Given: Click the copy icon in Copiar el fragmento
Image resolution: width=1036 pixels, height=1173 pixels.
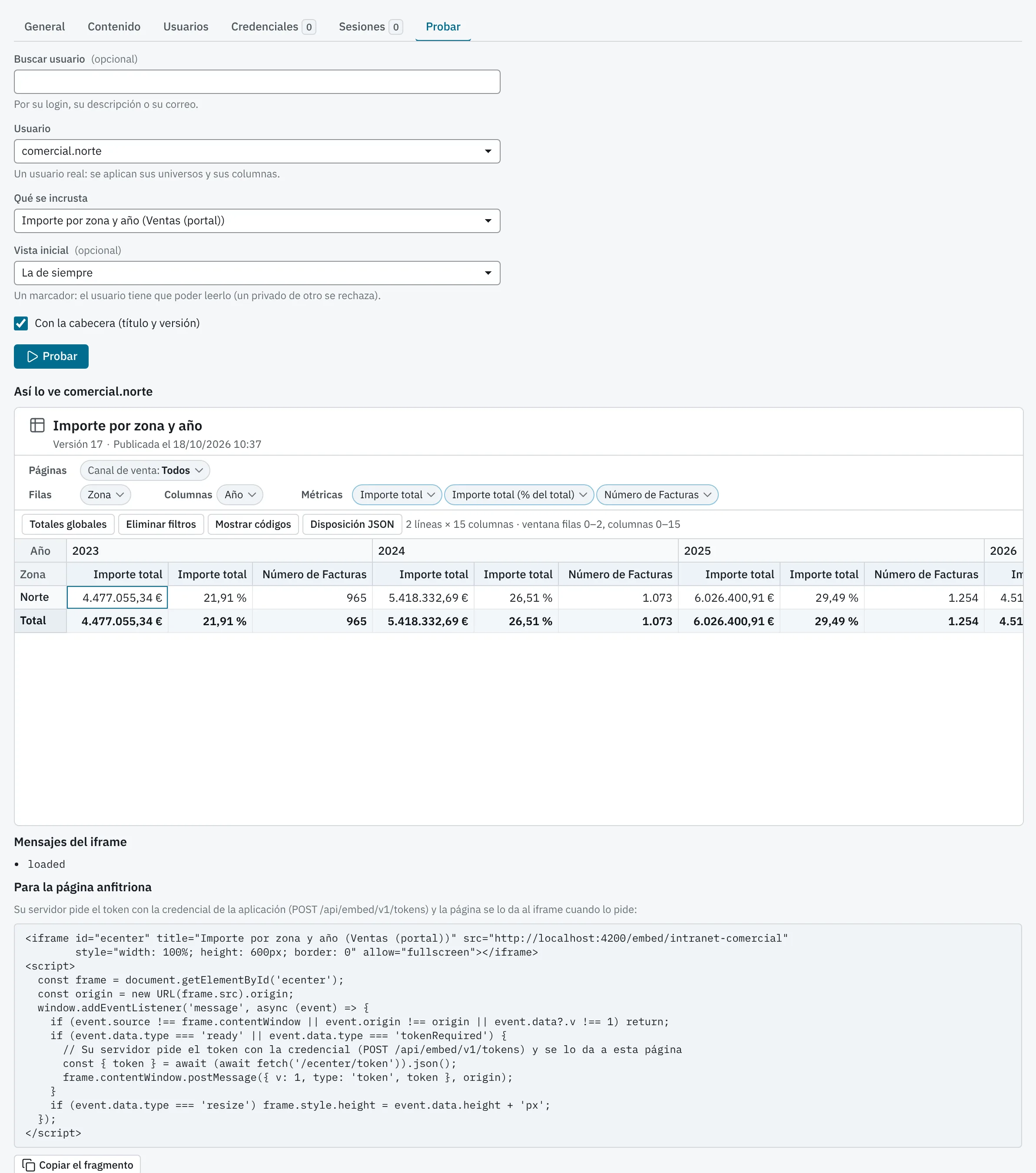Looking at the screenshot, I should coord(29,1165).
